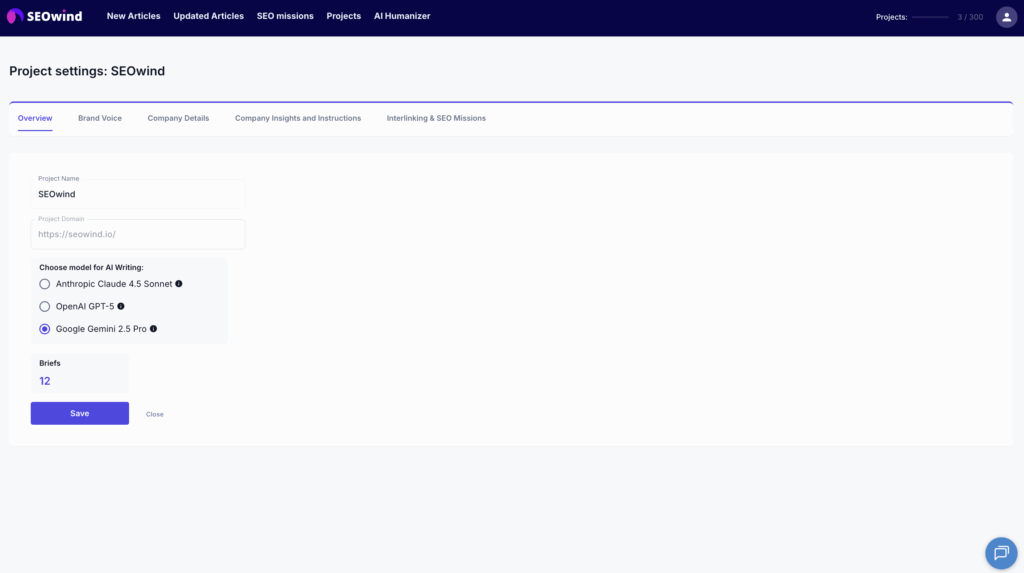Screen dimensions: 1024x573
Task: Click the Briefs count 12
Action: pyautogui.click(x=44, y=381)
